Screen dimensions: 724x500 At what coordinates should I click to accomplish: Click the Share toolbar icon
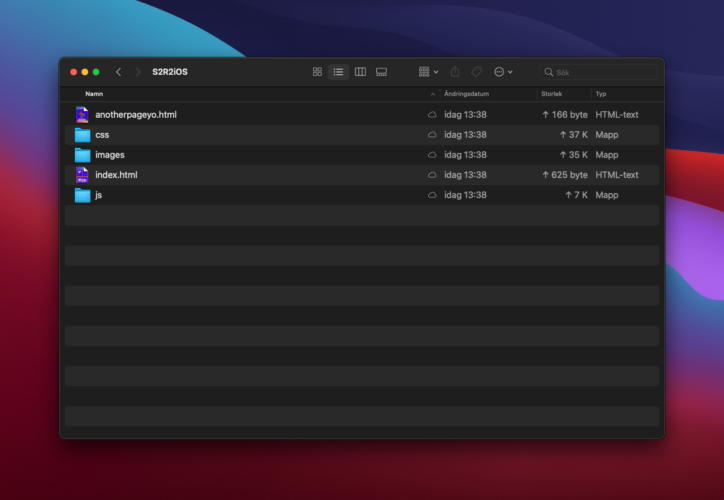click(x=455, y=72)
